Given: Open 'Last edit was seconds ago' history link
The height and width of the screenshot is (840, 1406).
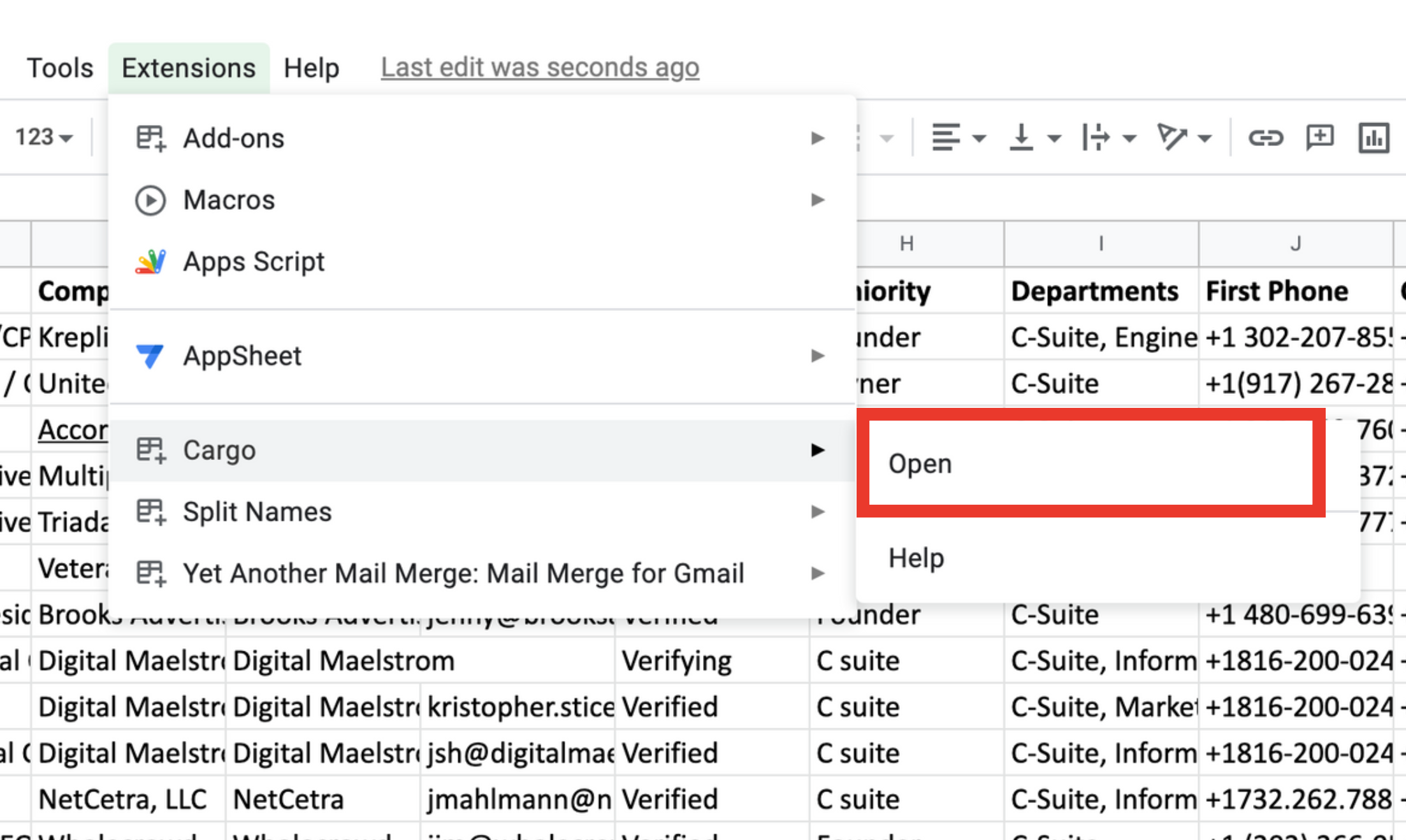Looking at the screenshot, I should (x=540, y=68).
